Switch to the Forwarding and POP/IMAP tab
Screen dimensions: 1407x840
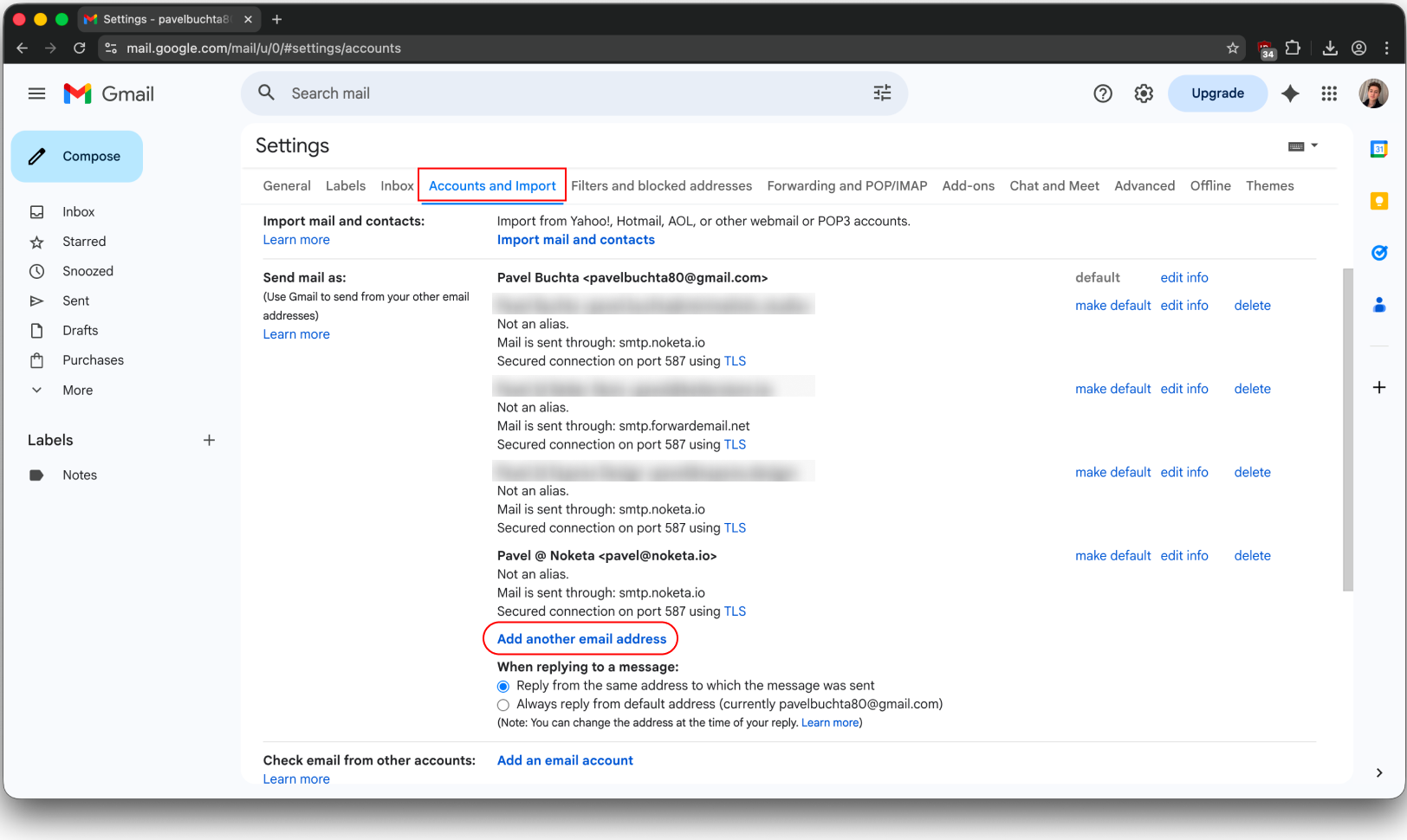[846, 185]
